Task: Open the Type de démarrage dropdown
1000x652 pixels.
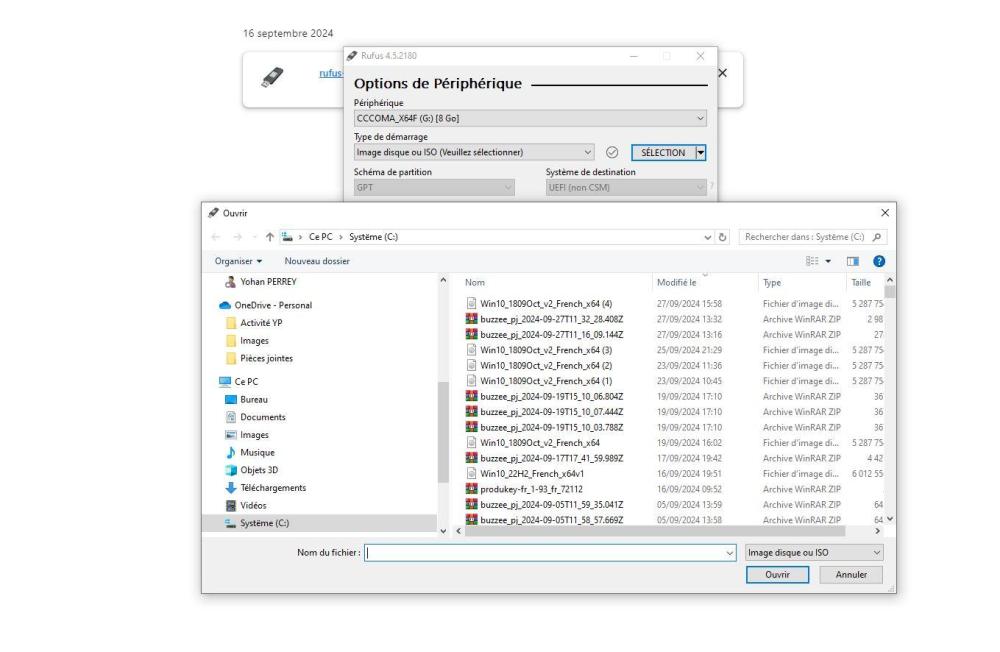Action: click(x=474, y=152)
